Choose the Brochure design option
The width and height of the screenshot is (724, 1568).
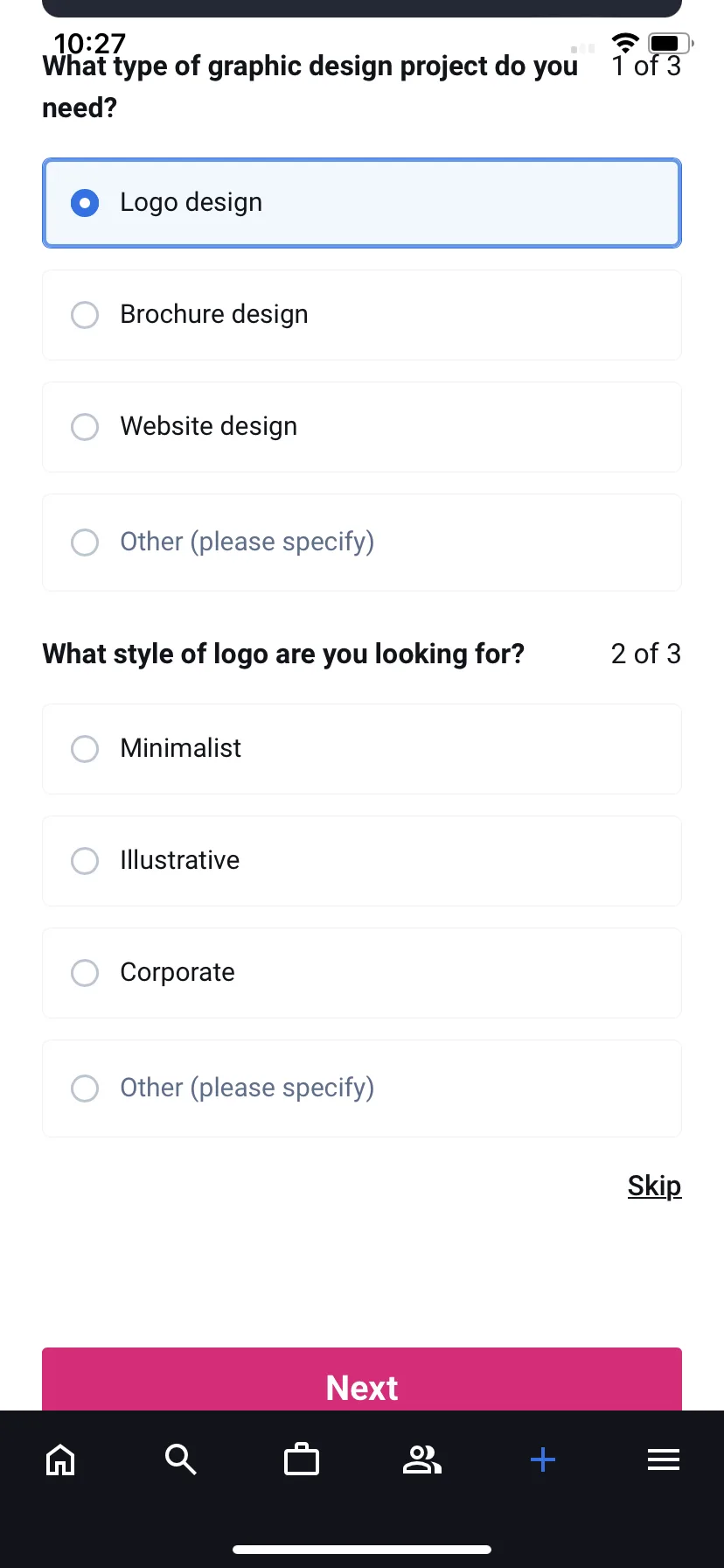point(362,315)
